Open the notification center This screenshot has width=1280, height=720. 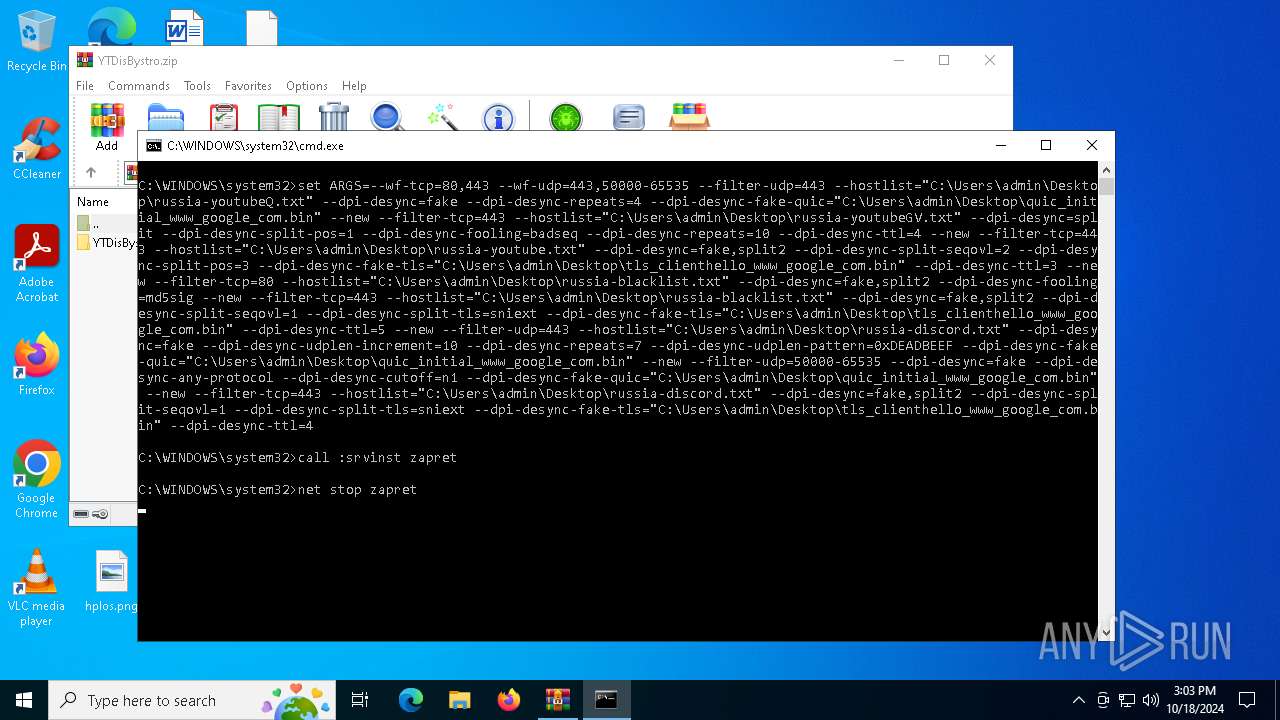(x=1247, y=700)
